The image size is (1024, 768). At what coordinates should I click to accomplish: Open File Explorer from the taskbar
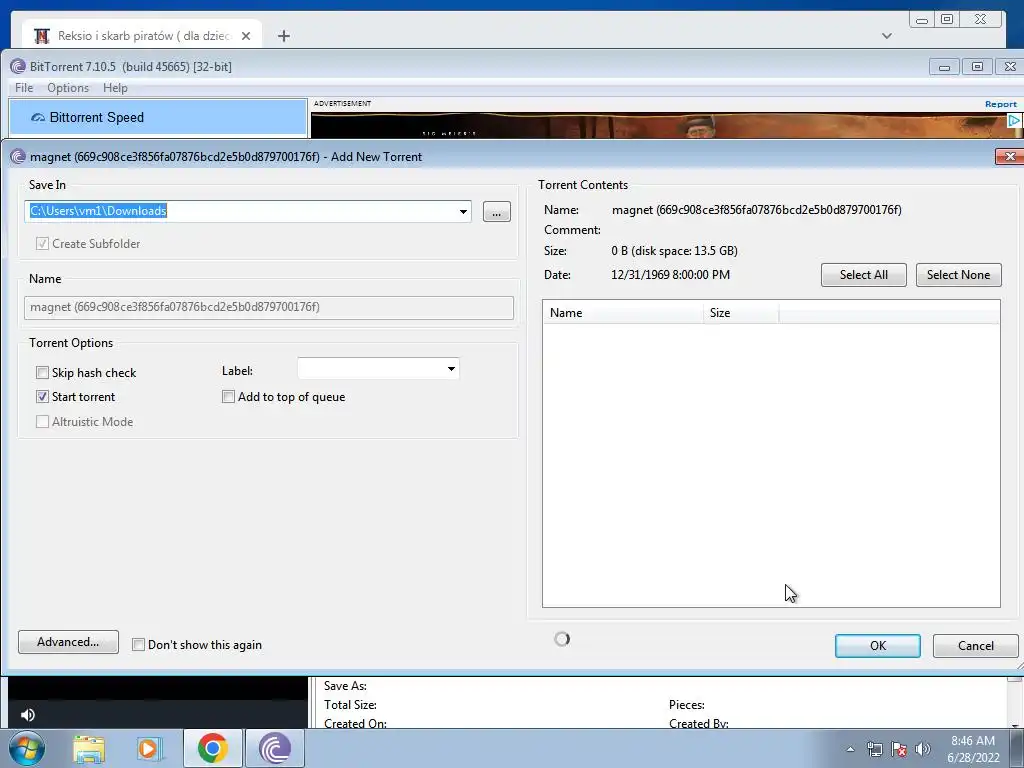(x=89, y=748)
